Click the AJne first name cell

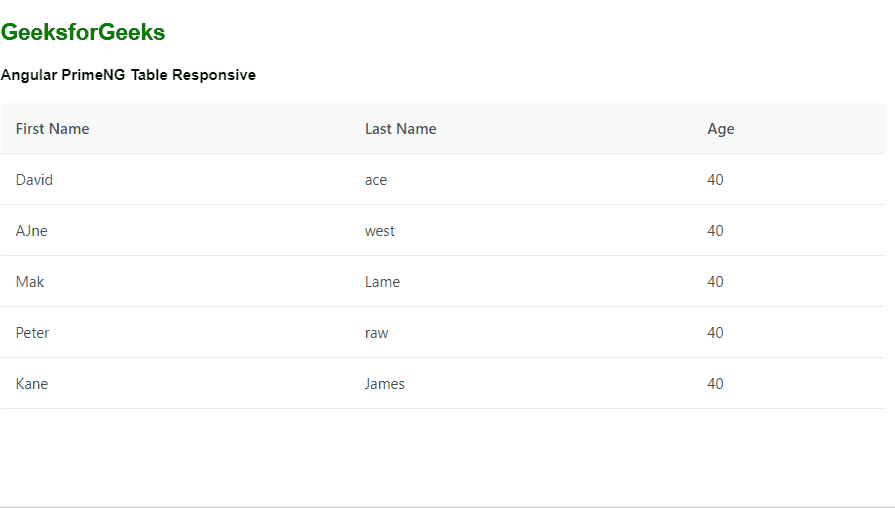pyautogui.click(x=32, y=231)
